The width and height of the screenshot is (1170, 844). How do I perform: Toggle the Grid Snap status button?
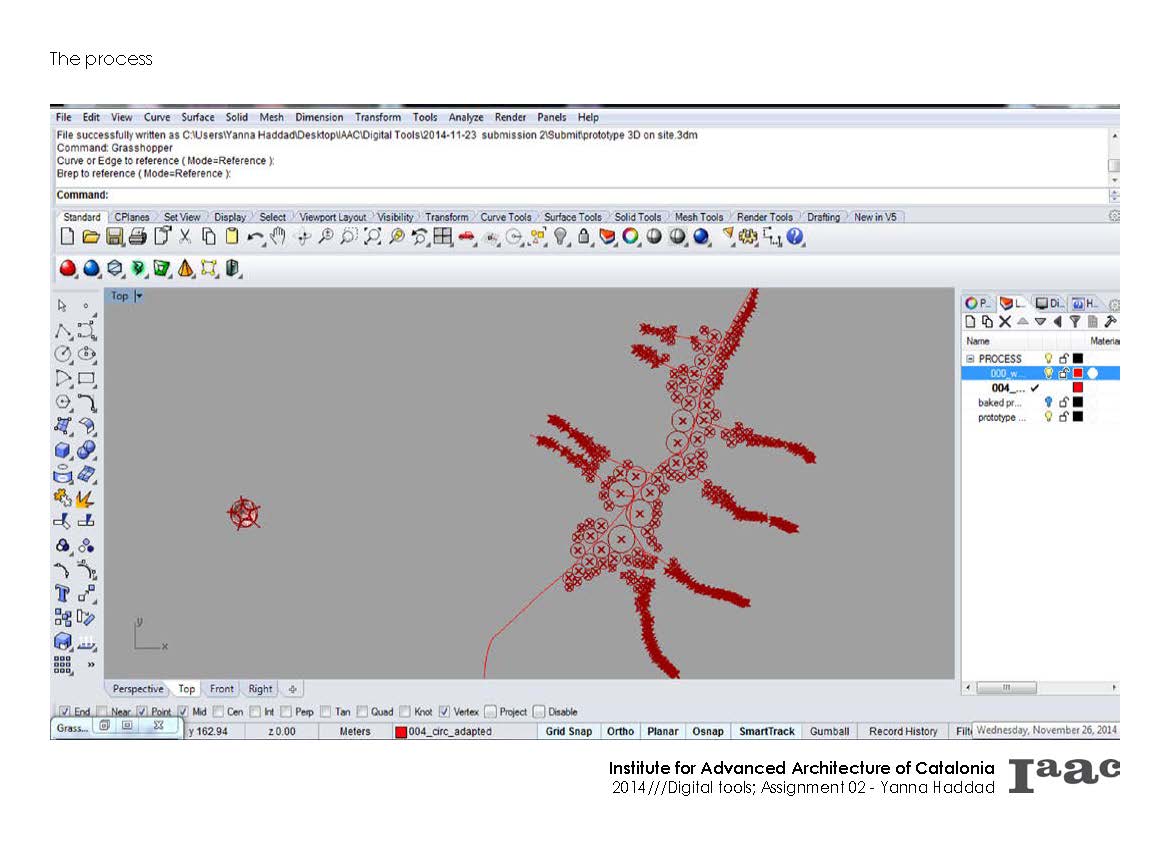point(568,731)
